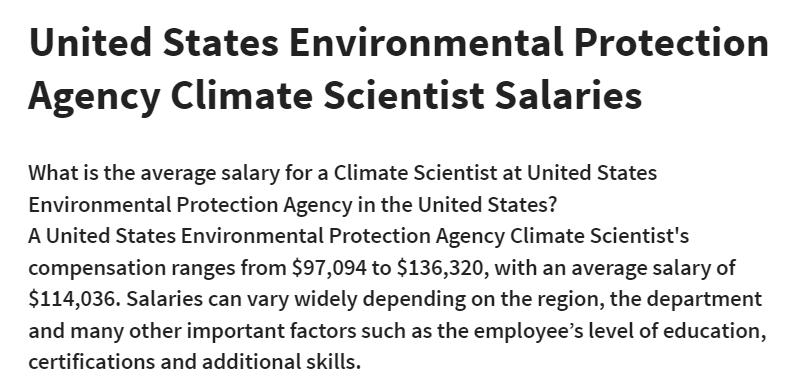Click the 'Agency Climate Scientist Salaries' title line
This screenshot has height=390, width=811.
(x=335, y=97)
